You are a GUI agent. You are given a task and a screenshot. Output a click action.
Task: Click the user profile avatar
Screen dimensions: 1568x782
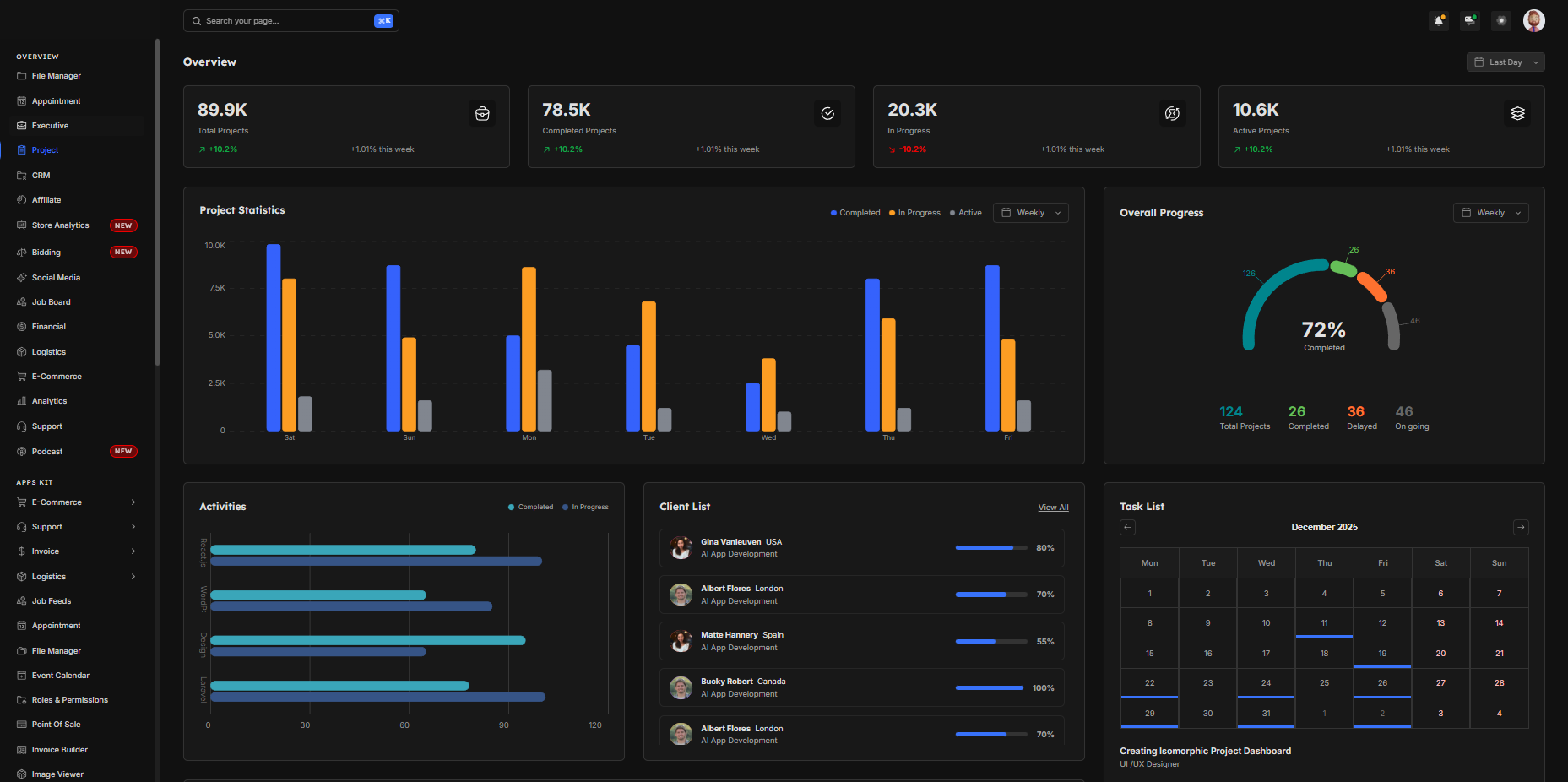[x=1533, y=21]
